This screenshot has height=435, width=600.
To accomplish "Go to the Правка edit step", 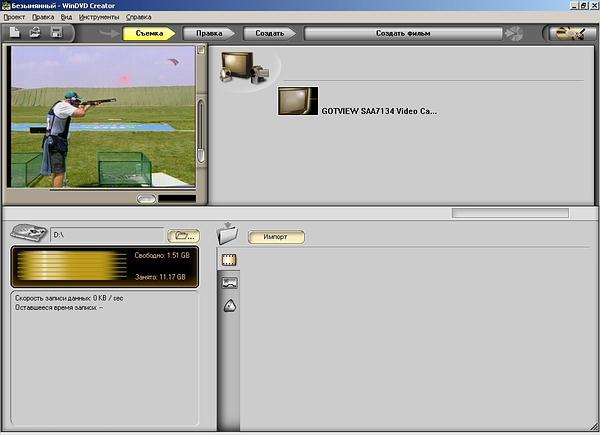I will [x=211, y=33].
